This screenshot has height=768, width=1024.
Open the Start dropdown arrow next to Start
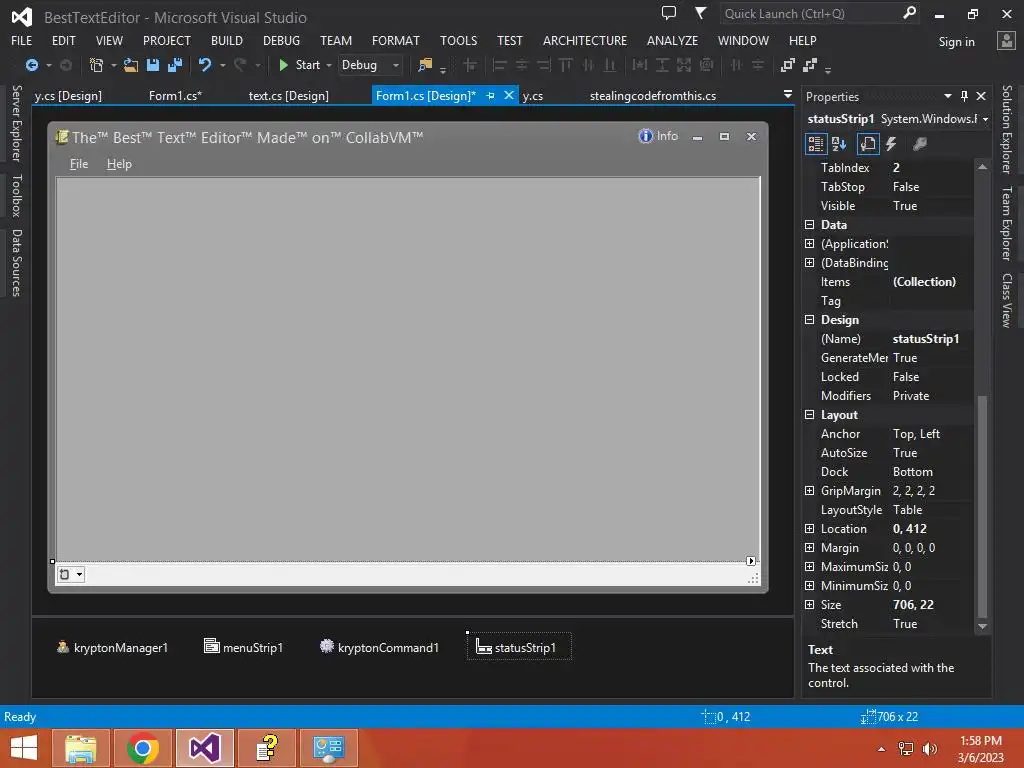tap(328, 65)
